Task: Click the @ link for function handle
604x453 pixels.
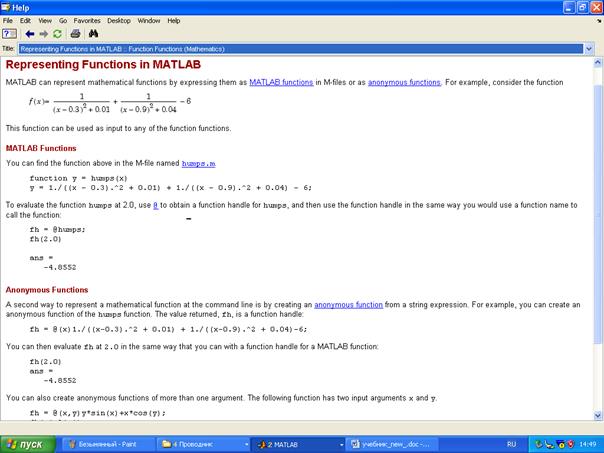Action: (x=156, y=205)
